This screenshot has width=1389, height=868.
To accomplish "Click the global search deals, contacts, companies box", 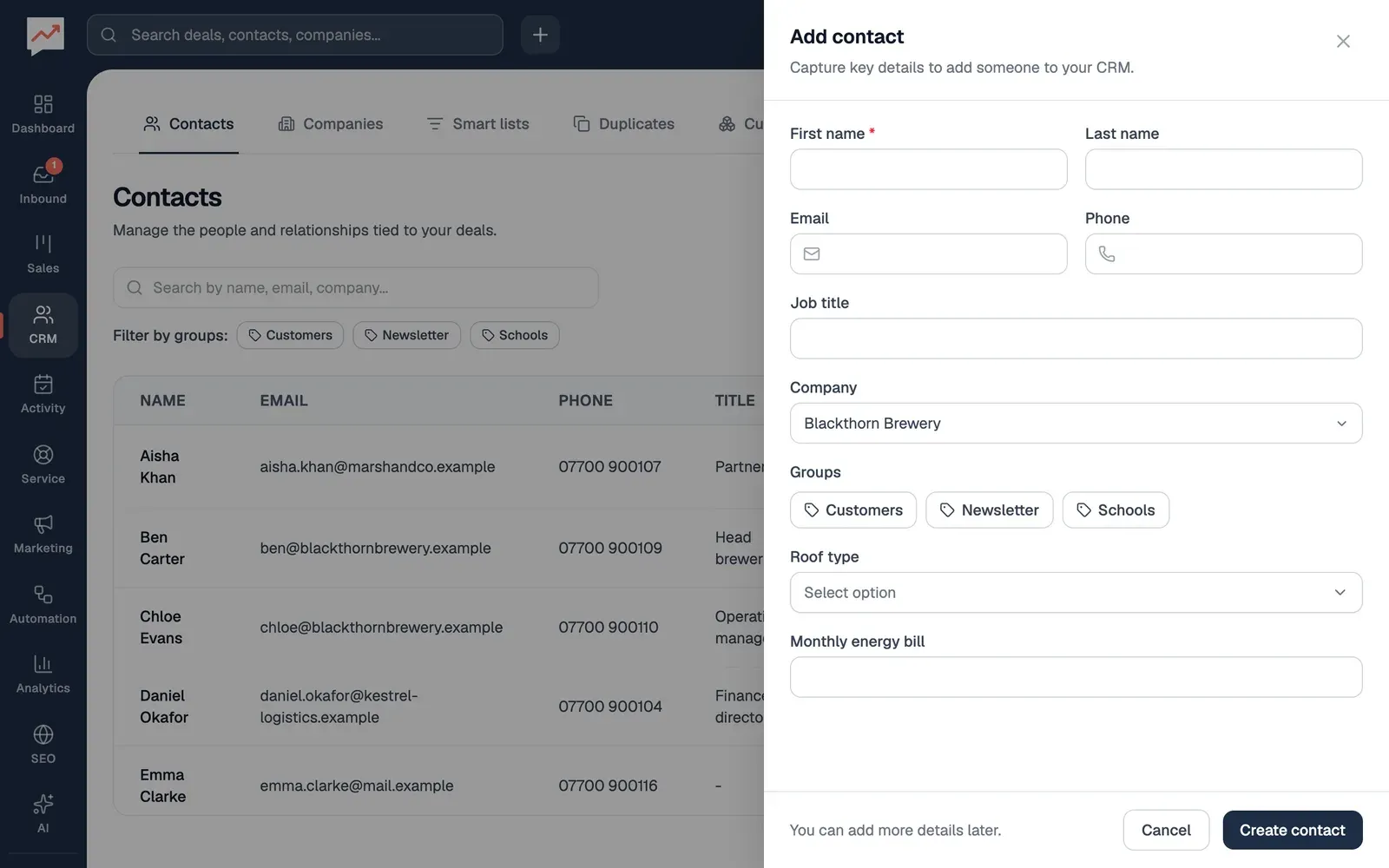I will [x=295, y=35].
